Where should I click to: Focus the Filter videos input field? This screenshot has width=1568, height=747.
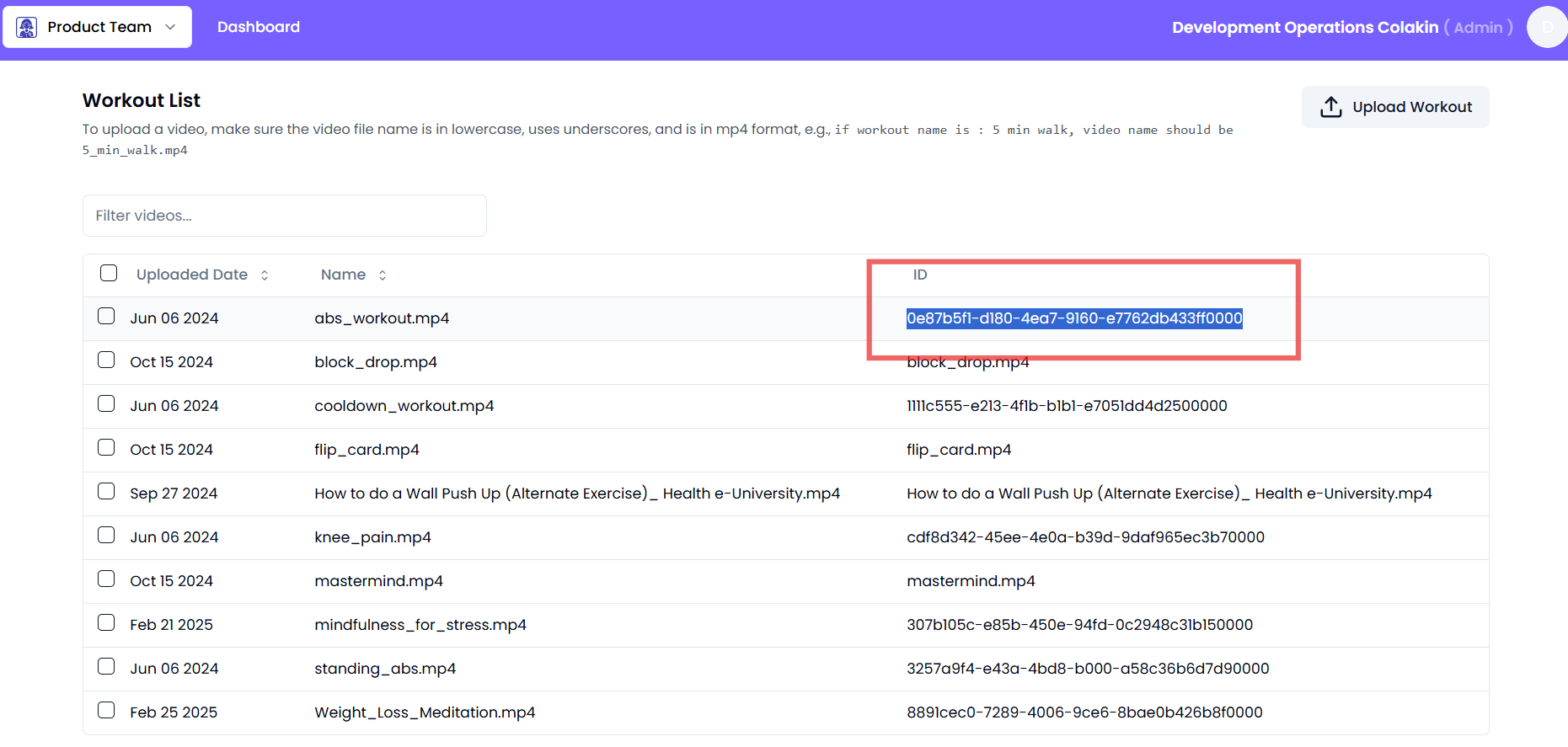pyautogui.click(x=285, y=216)
